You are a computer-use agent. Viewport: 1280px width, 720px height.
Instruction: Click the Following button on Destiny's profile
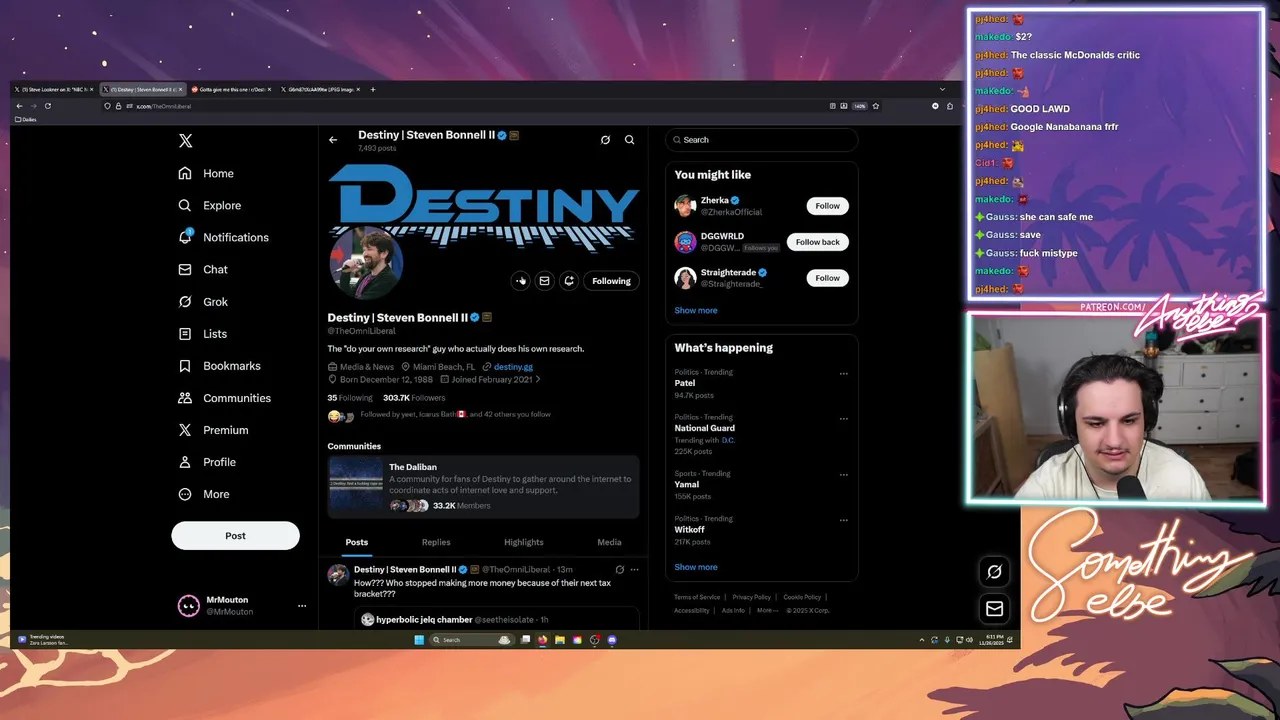[x=611, y=281]
